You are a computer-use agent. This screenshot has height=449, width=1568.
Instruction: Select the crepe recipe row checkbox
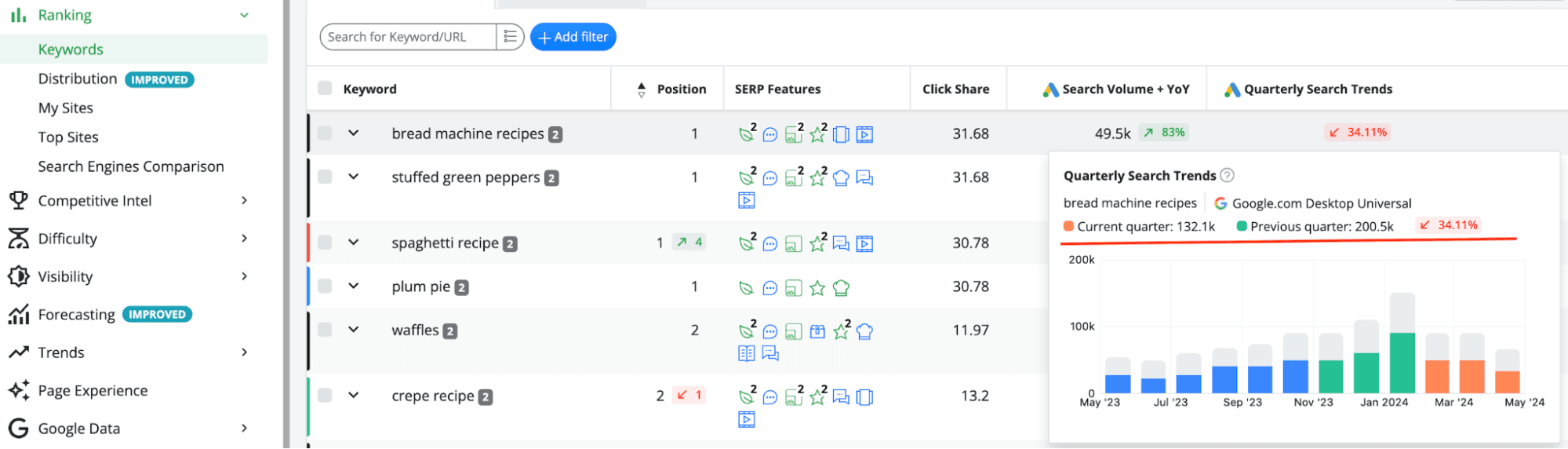(x=325, y=396)
